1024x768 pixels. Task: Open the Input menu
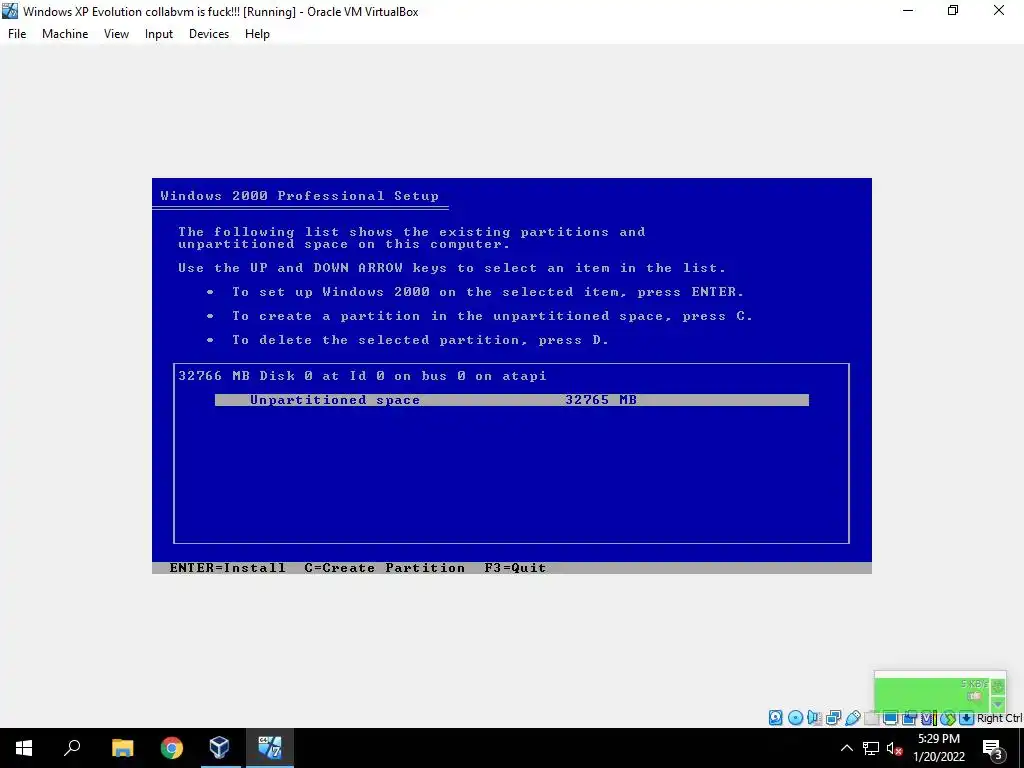coord(159,34)
